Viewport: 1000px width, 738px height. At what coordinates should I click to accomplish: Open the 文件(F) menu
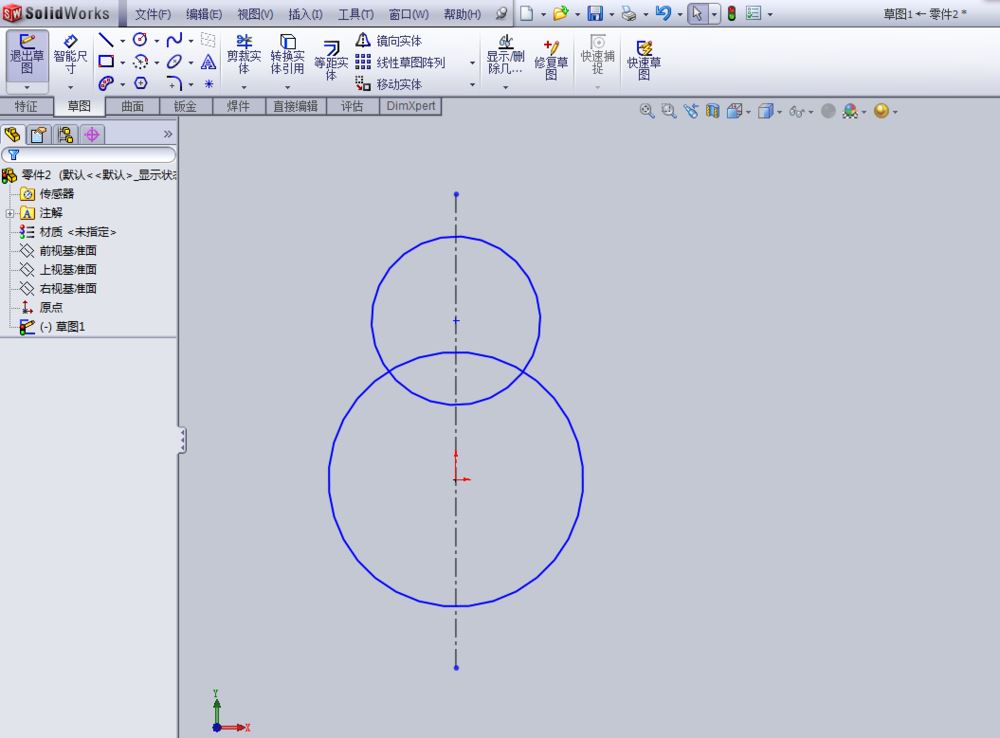pos(152,14)
